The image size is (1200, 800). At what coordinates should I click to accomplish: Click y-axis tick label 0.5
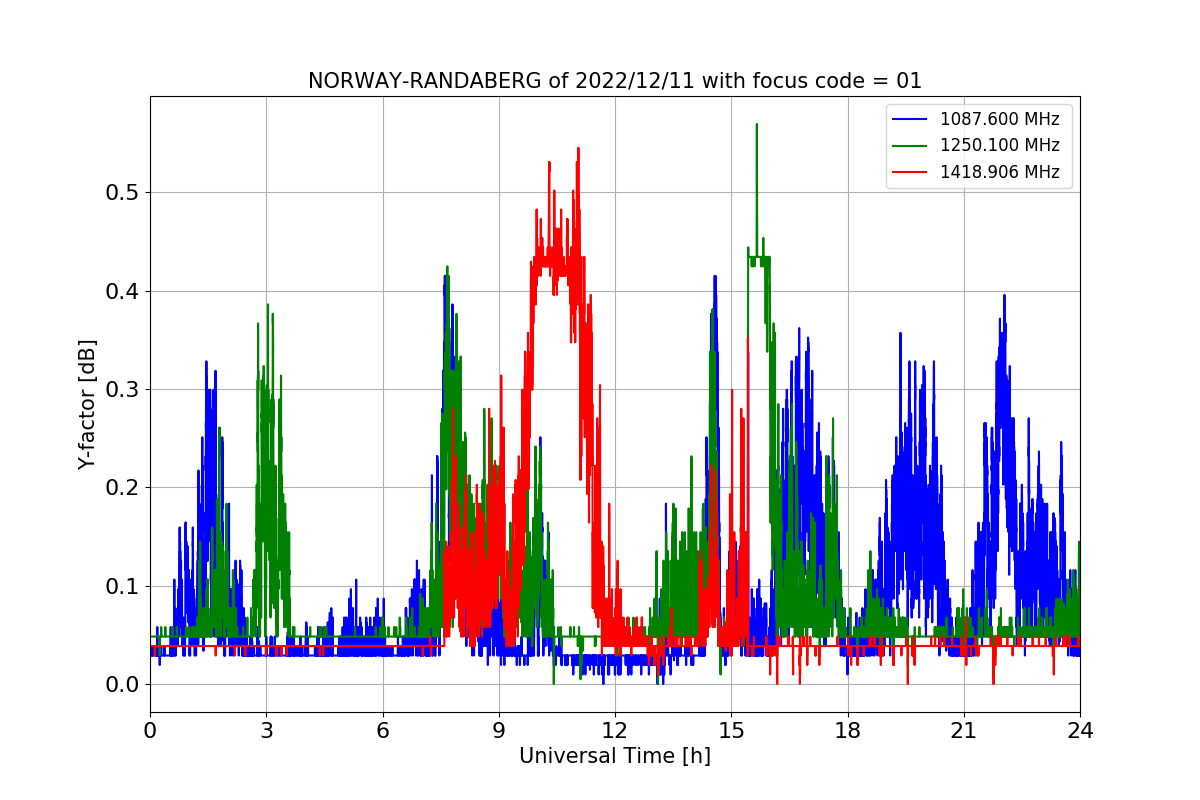121,193
